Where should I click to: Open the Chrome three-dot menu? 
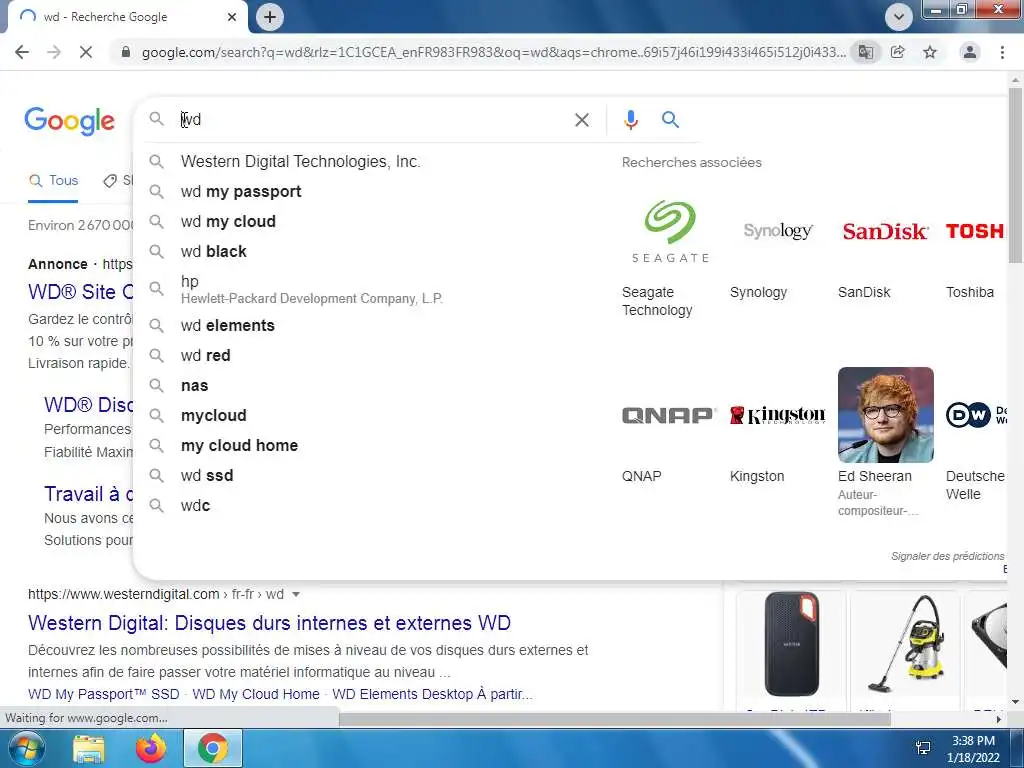[x=1002, y=52]
